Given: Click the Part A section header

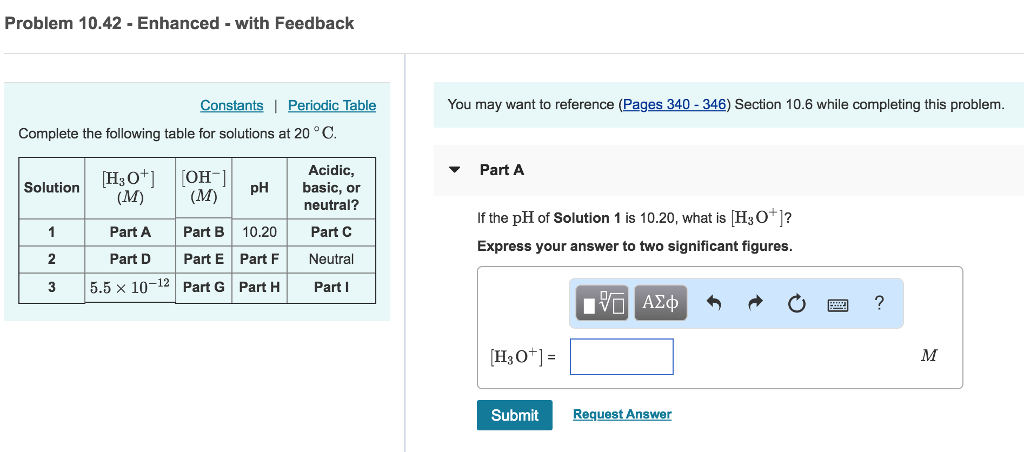Looking at the screenshot, I should (x=502, y=170).
